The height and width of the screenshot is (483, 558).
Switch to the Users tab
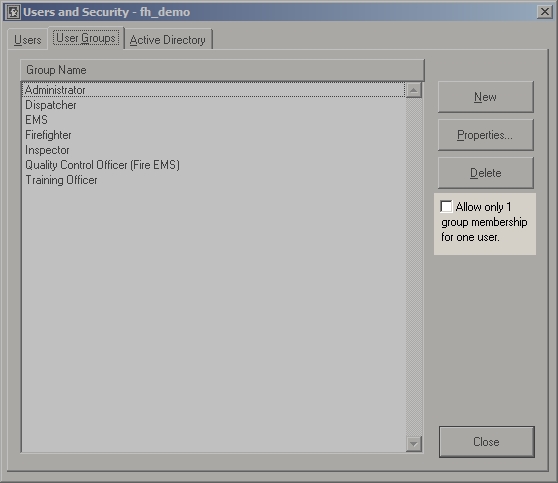pyautogui.click(x=28, y=40)
